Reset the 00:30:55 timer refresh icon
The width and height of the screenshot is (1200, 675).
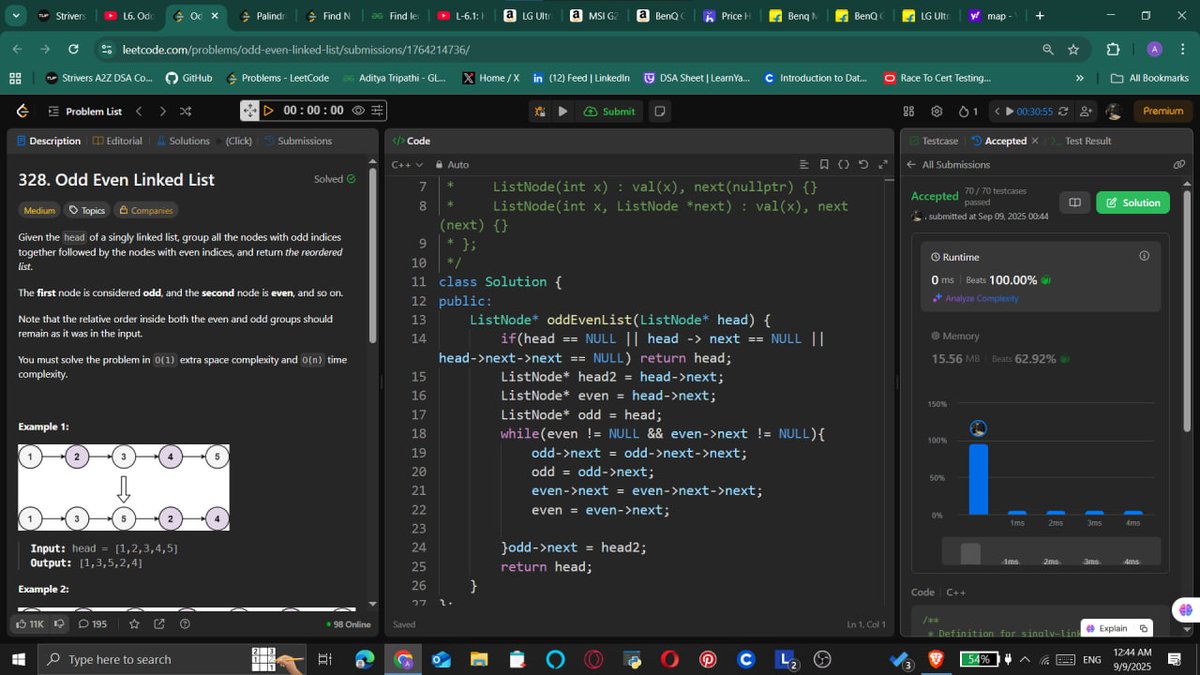coord(1063,111)
